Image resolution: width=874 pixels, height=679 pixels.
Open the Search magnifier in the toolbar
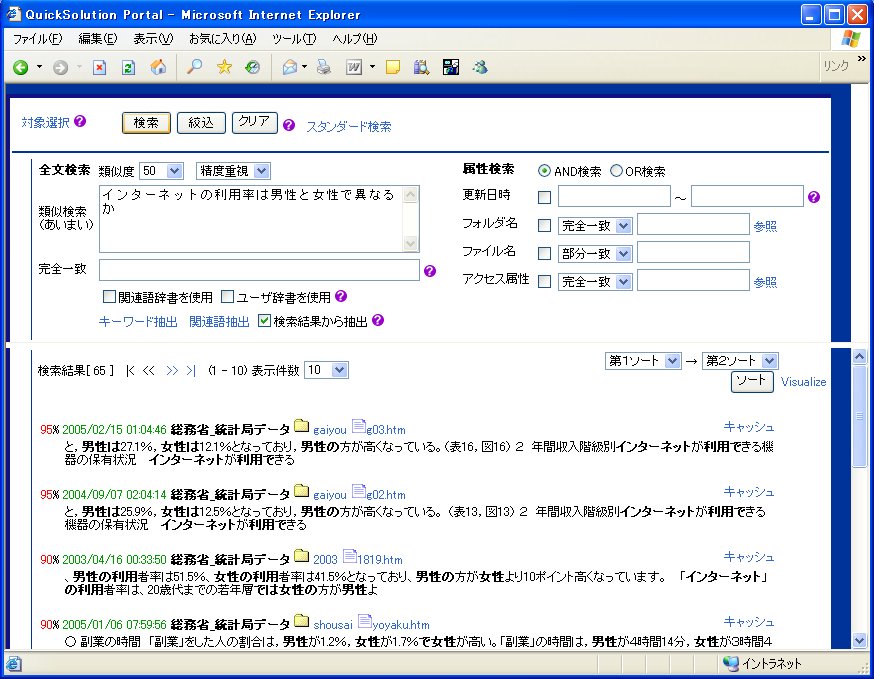point(194,67)
